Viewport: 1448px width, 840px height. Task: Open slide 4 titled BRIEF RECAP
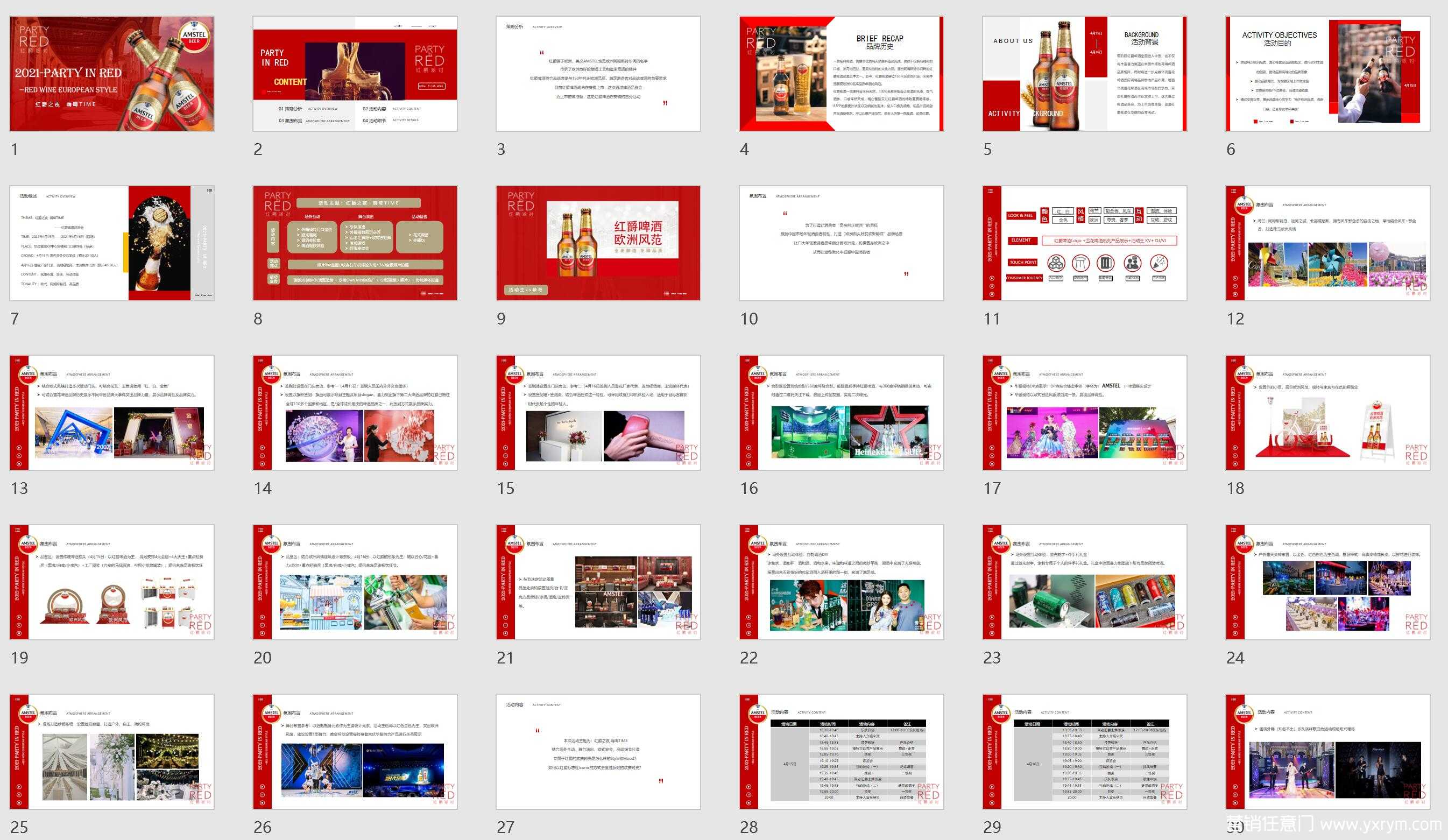[x=841, y=74]
